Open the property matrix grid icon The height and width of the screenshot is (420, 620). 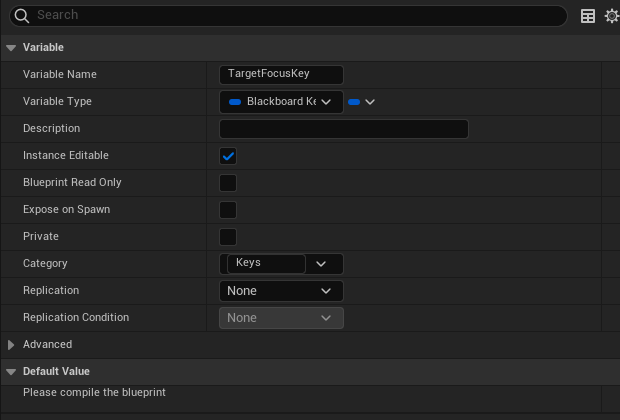coord(588,16)
